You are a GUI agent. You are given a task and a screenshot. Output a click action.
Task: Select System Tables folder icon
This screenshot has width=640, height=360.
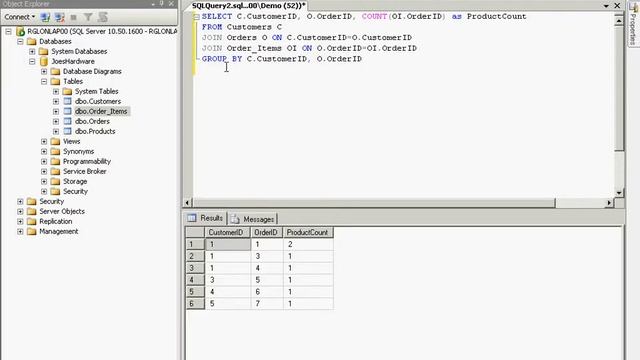tap(67, 91)
